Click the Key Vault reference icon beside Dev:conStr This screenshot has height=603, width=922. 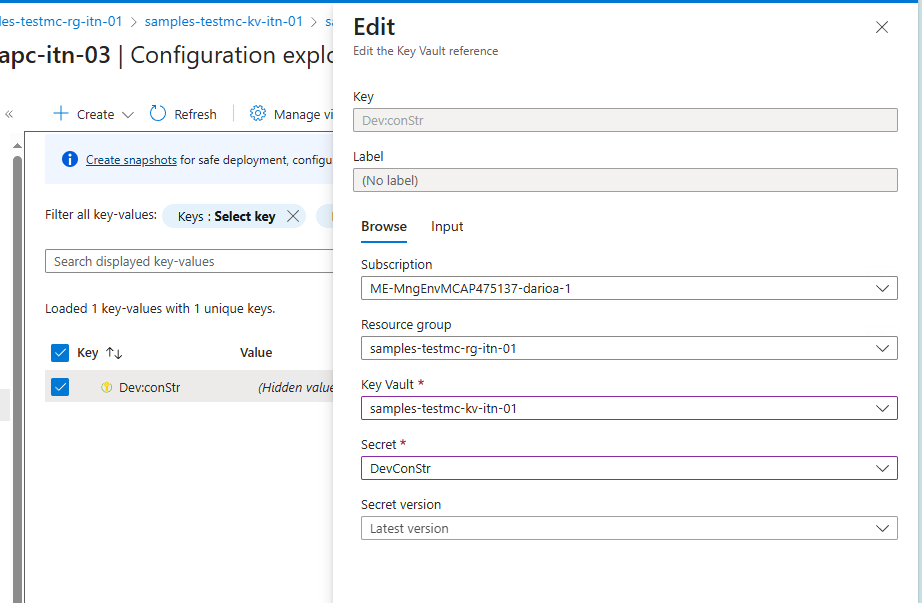107,388
